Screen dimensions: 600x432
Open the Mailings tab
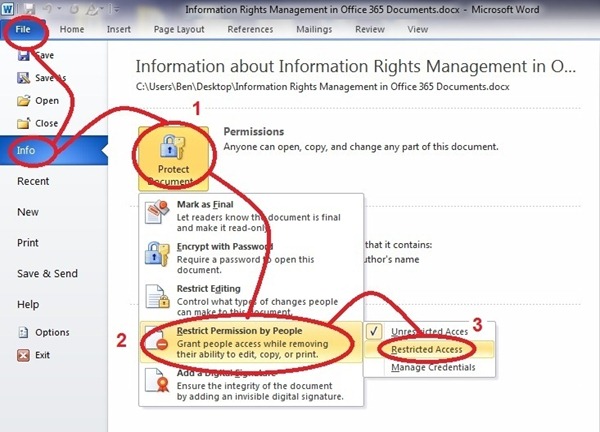[x=314, y=29]
